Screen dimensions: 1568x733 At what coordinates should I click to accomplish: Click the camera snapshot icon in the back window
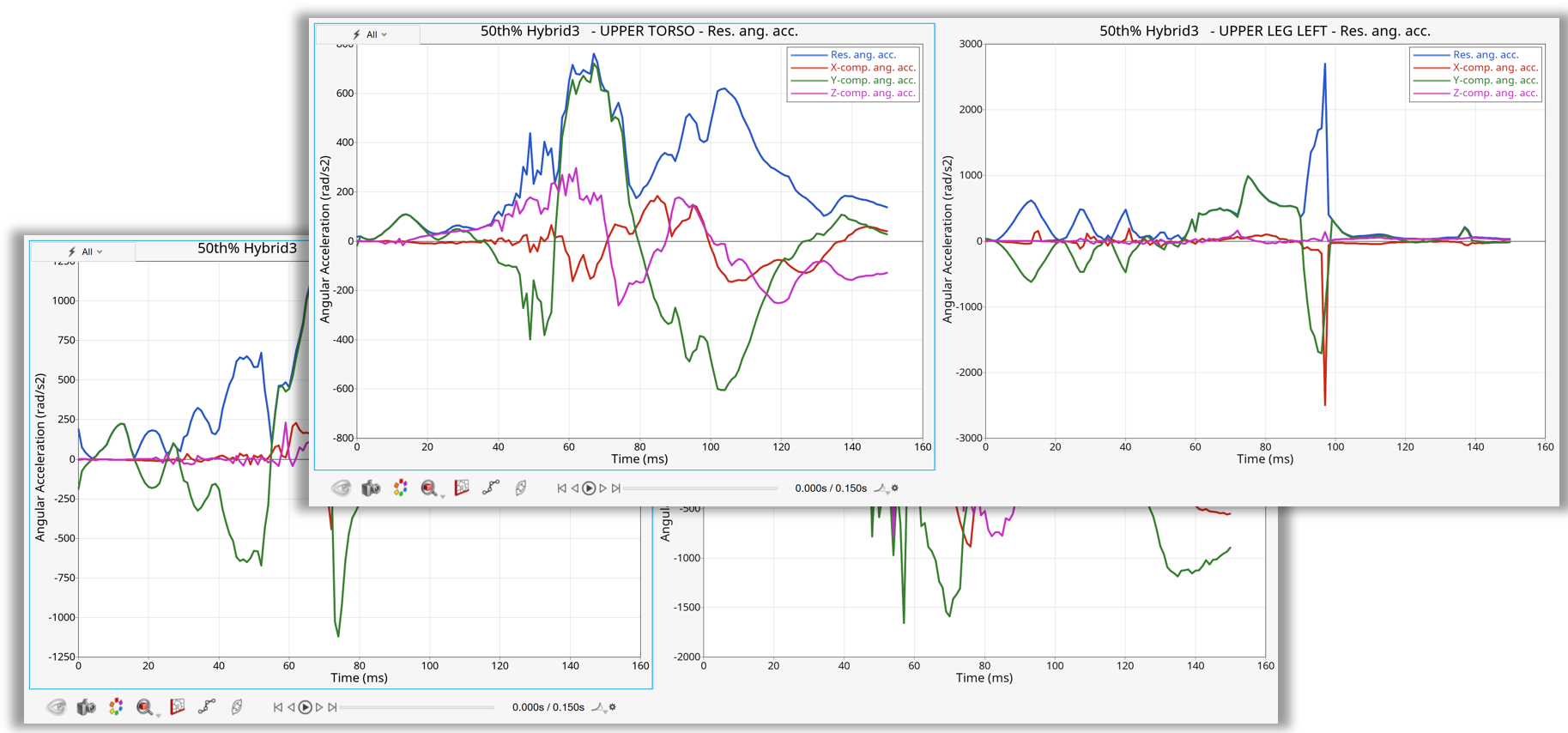(87, 707)
